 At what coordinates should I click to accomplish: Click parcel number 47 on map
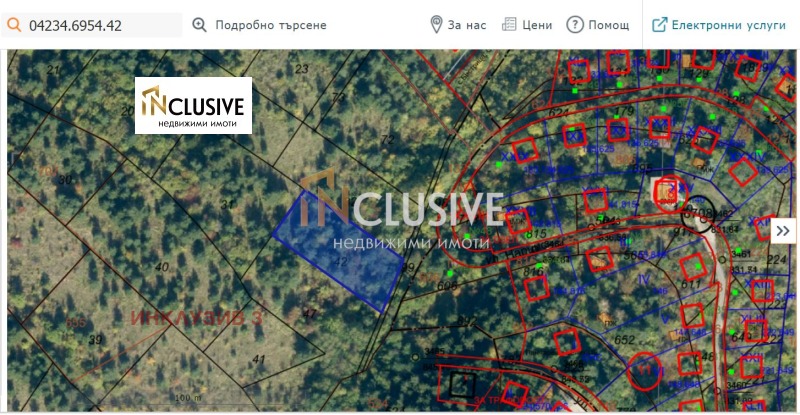pos(309,314)
